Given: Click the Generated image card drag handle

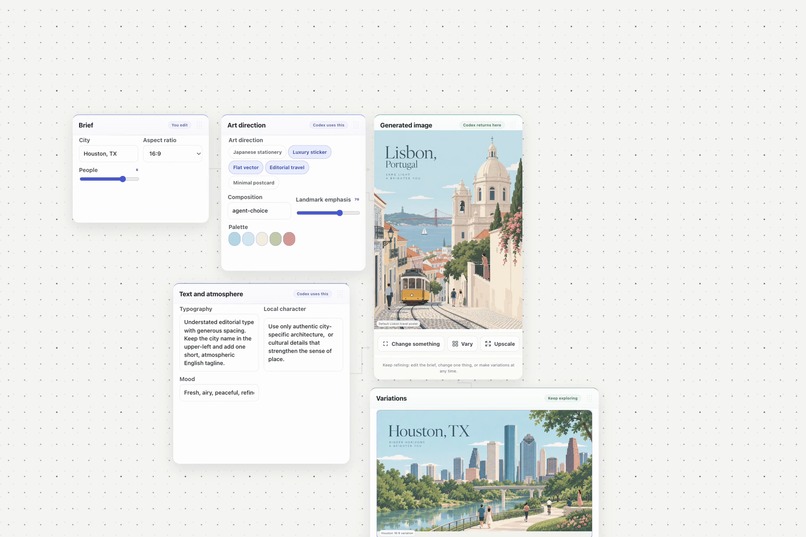Looking at the screenshot, I should [x=513, y=125].
